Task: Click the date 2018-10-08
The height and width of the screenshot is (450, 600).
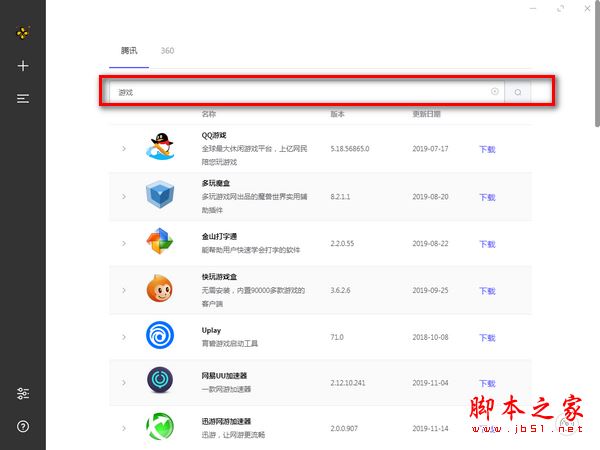Action: point(430,337)
